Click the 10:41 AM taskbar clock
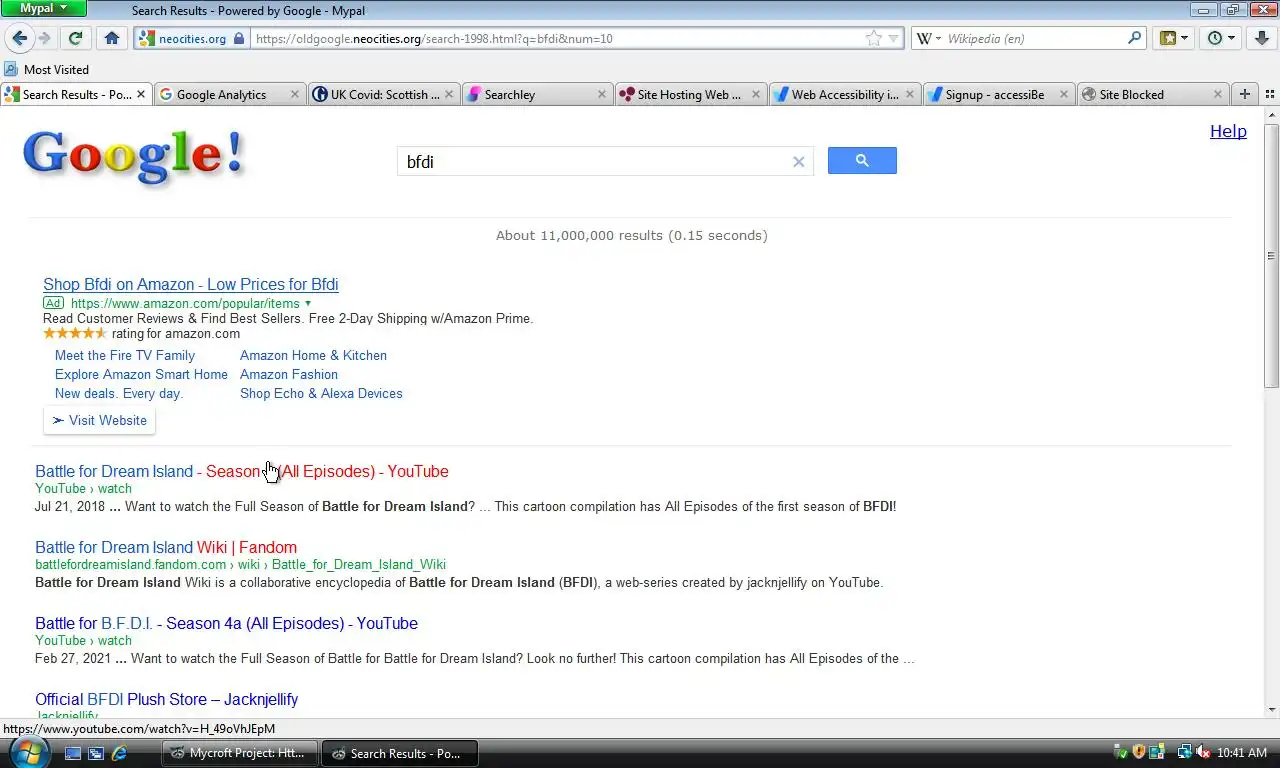Image resolution: width=1280 pixels, height=768 pixels. (x=1243, y=753)
